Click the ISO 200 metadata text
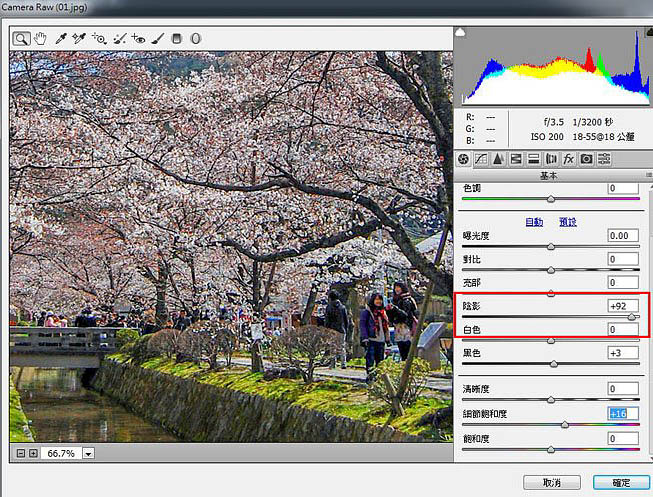This screenshot has width=653, height=497. pos(547,137)
